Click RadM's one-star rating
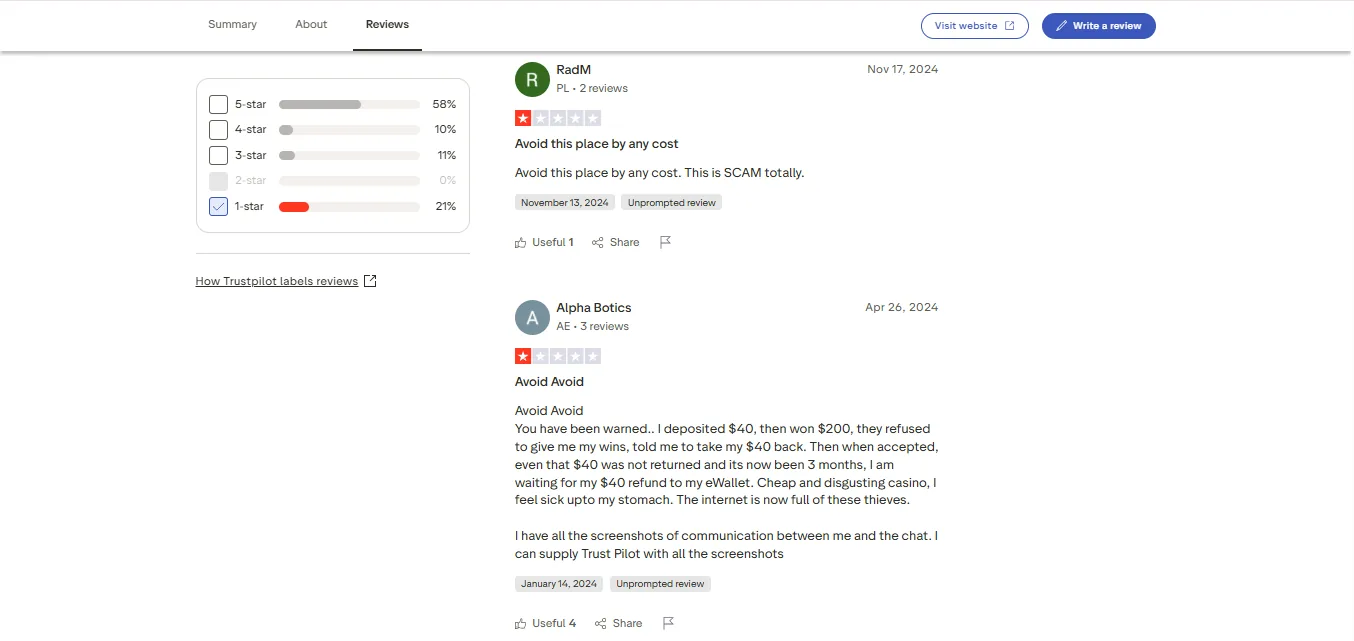 click(x=558, y=118)
